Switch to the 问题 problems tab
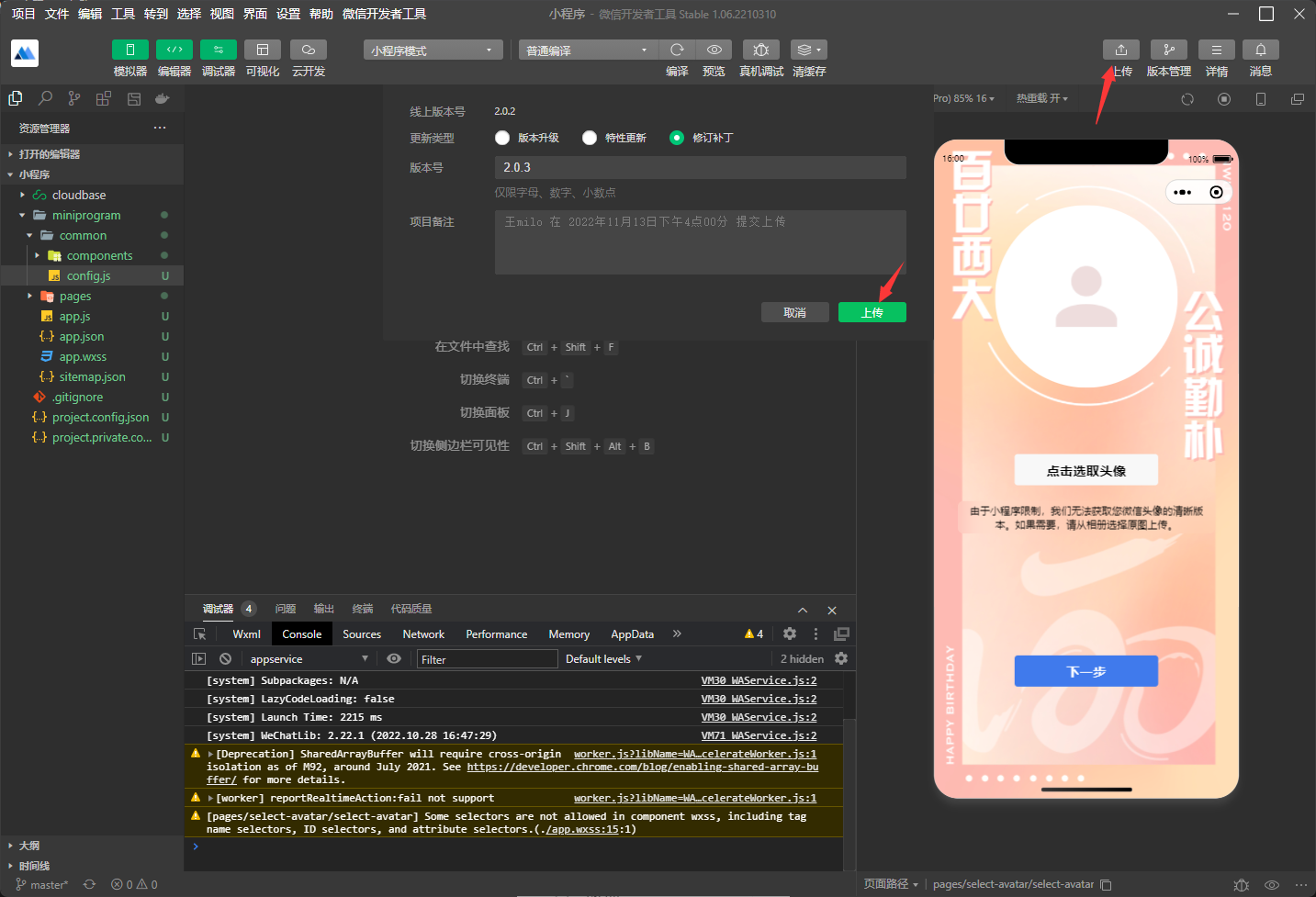 [x=286, y=609]
